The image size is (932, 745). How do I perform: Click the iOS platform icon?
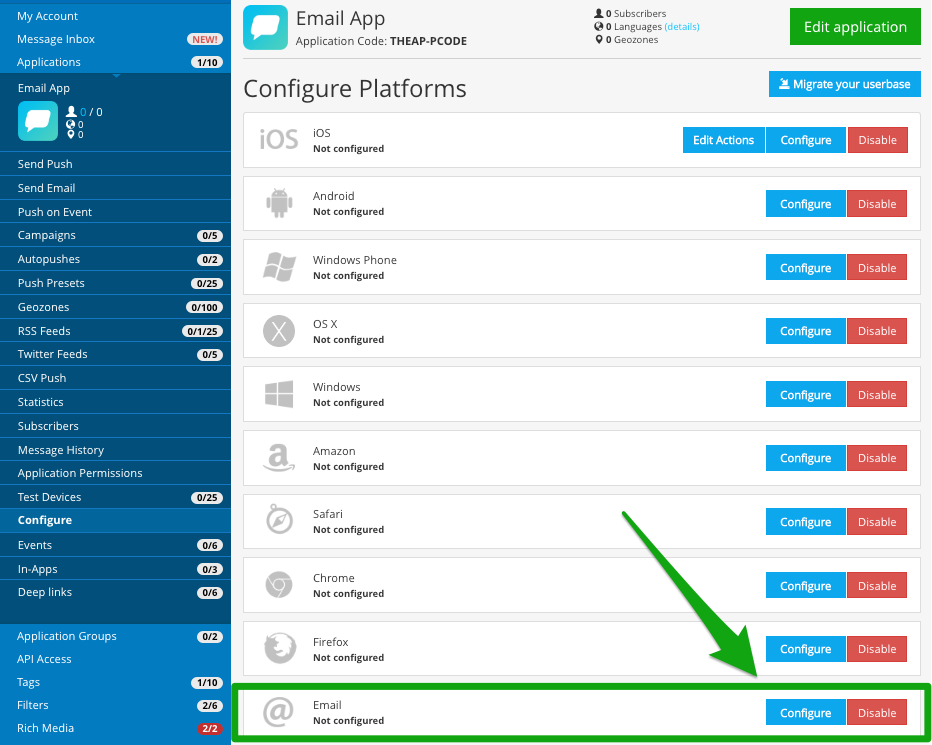[x=279, y=140]
